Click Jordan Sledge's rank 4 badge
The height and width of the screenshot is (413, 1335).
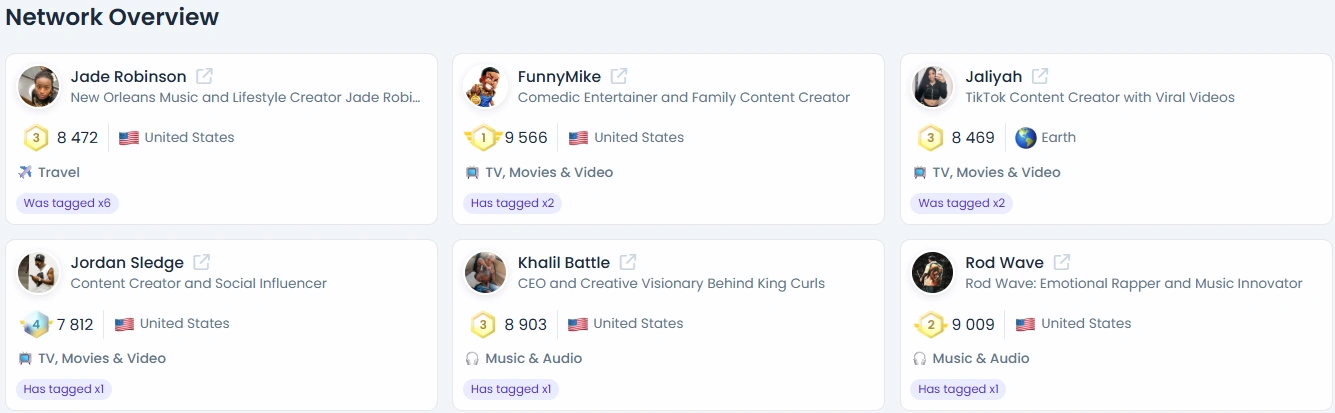click(35, 324)
